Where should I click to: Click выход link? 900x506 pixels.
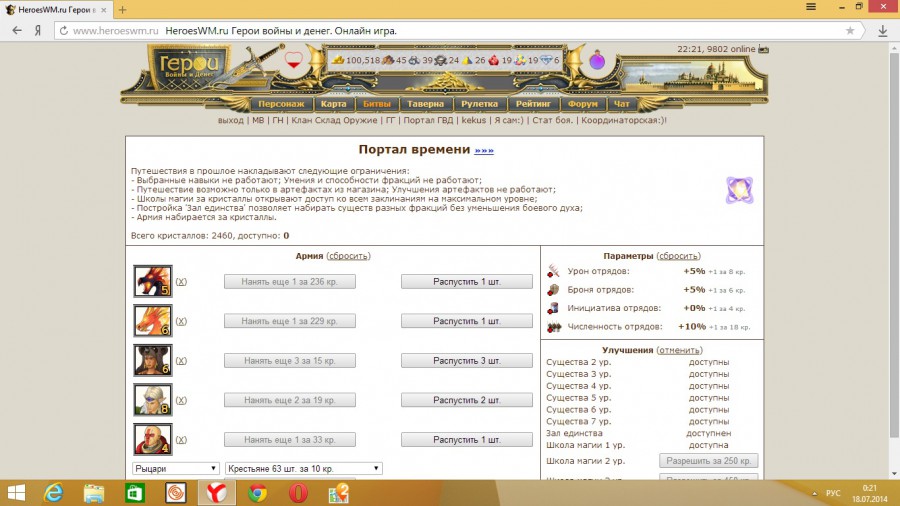tap(231, 120)
